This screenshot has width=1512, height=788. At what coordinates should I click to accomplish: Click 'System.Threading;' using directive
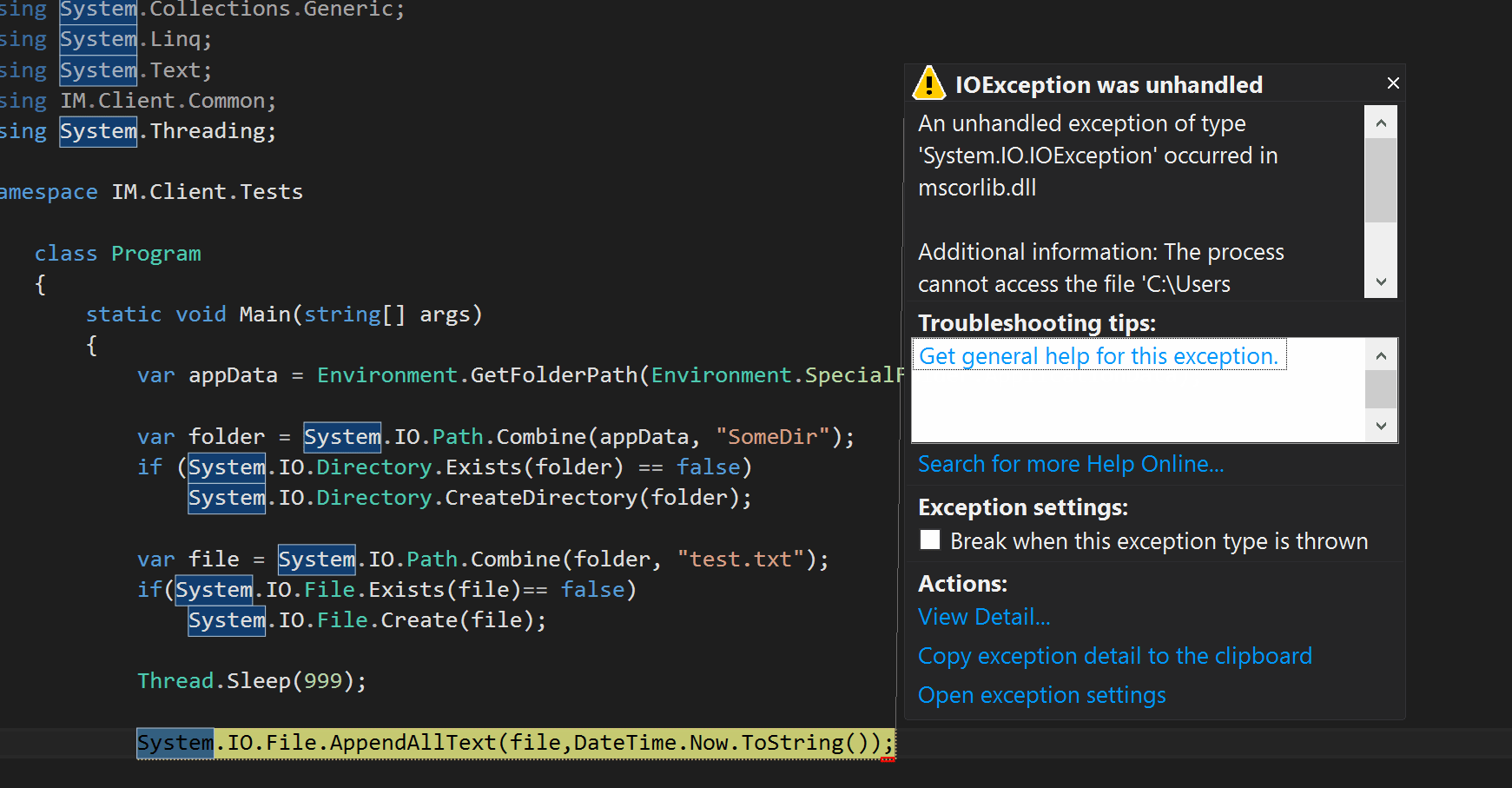168,131
